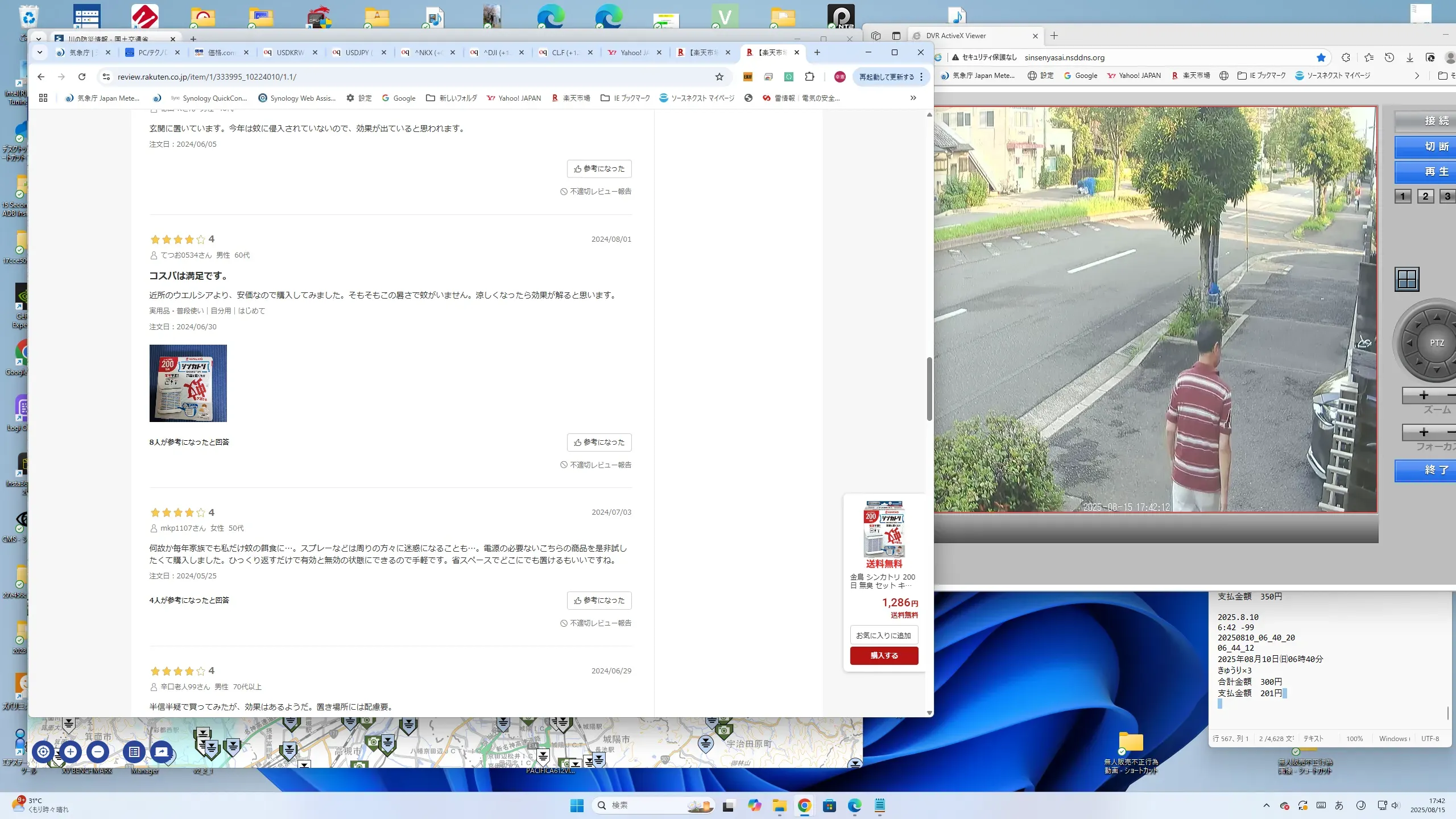Switch to the USDJPY tab
This screenshot has height=819, width=1456.
point(357,52)
